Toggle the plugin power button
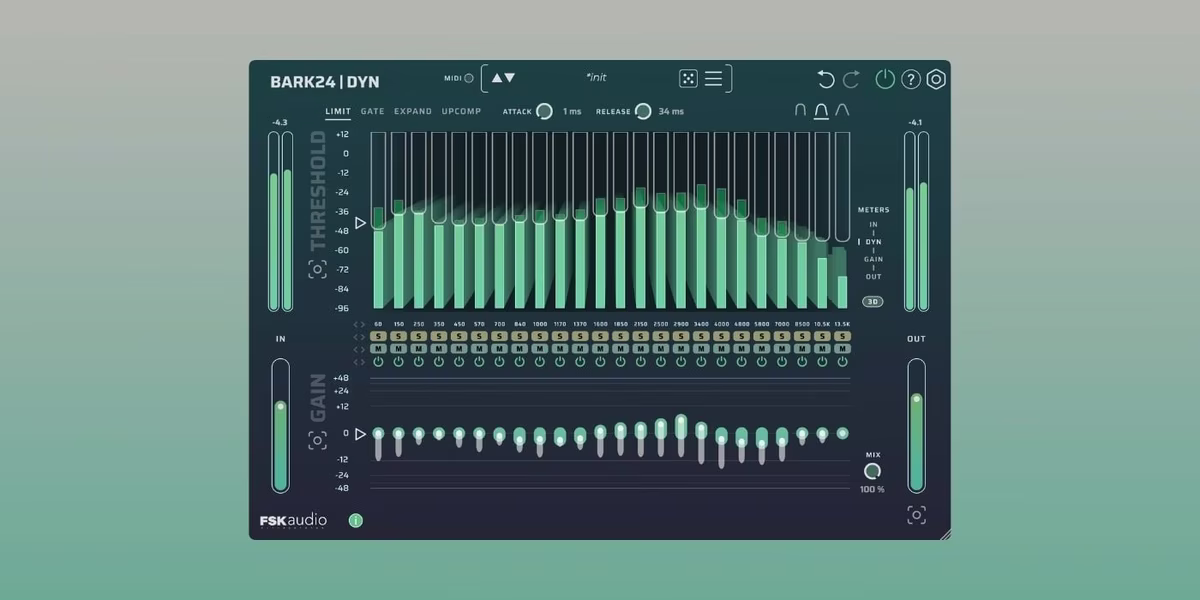Screen dimensions: 1200x600 pyautogui.click(x=884, y=77)
